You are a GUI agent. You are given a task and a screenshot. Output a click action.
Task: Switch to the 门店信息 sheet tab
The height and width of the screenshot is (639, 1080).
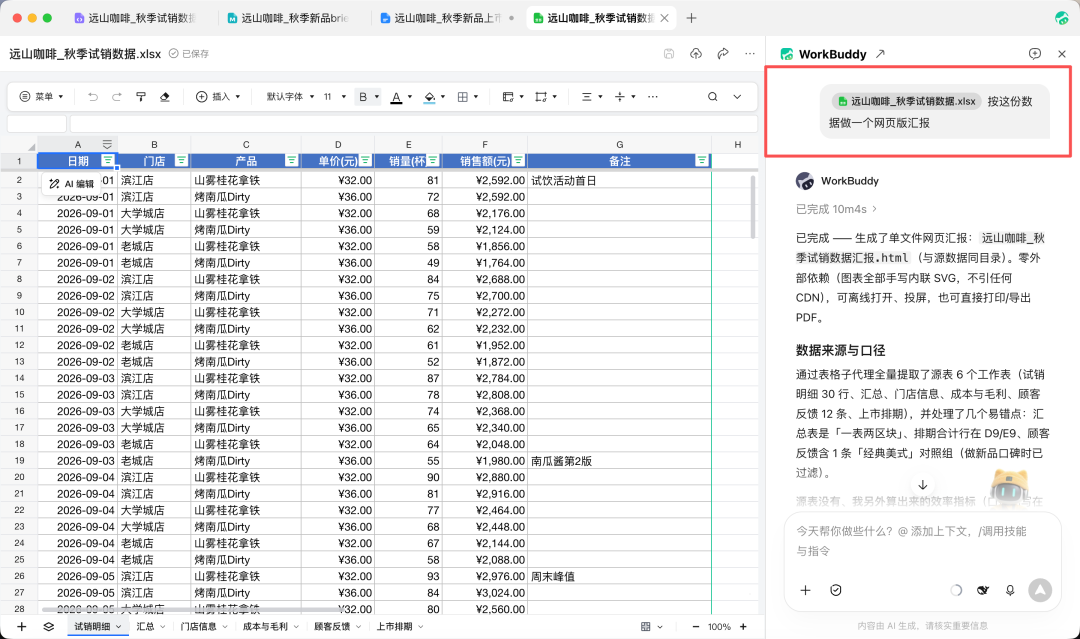pos(198,627)
